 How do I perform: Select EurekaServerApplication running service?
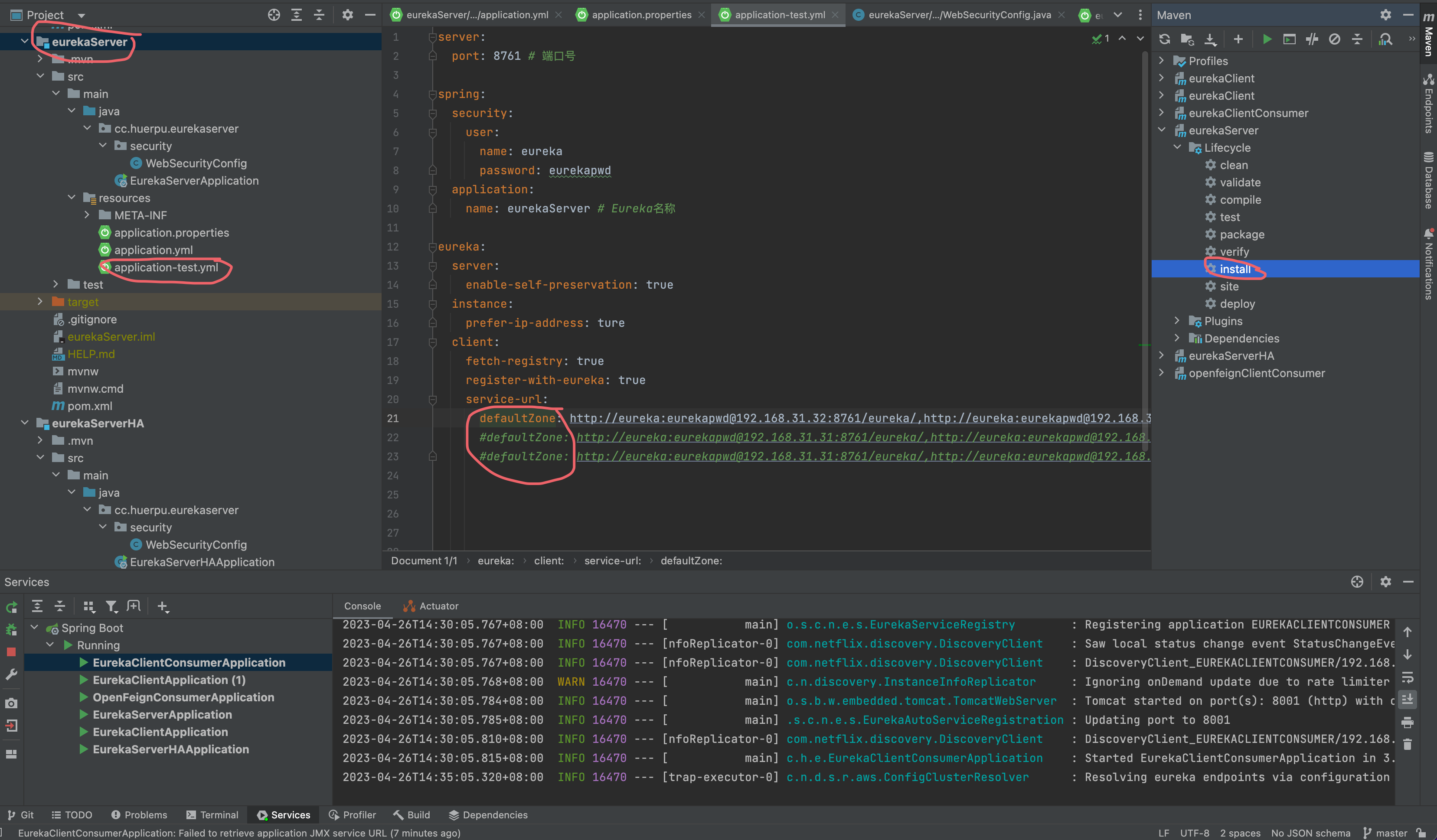pos(162,714)
